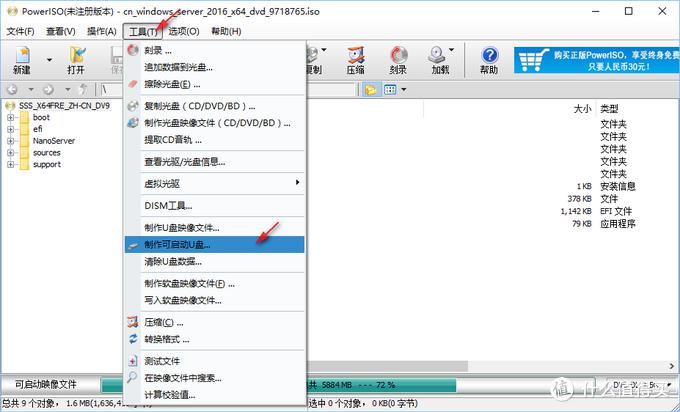Viewport: 680px width, 412px height.
Task: Select 转换格式... menu entry
Action: (x=215, y=340)
